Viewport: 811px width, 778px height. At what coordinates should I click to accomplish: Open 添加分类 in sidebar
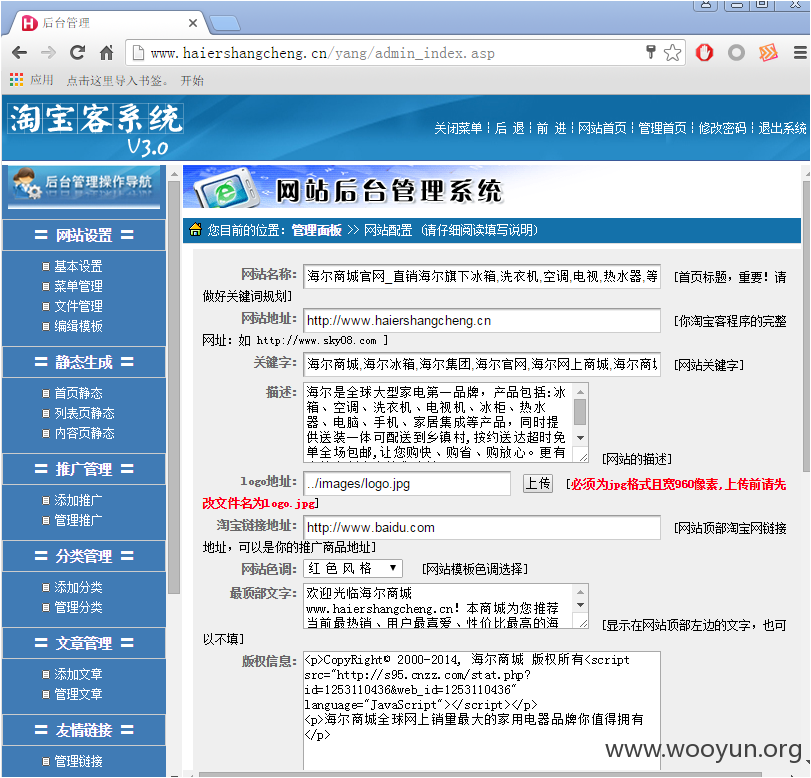click(x=78, y=587)
